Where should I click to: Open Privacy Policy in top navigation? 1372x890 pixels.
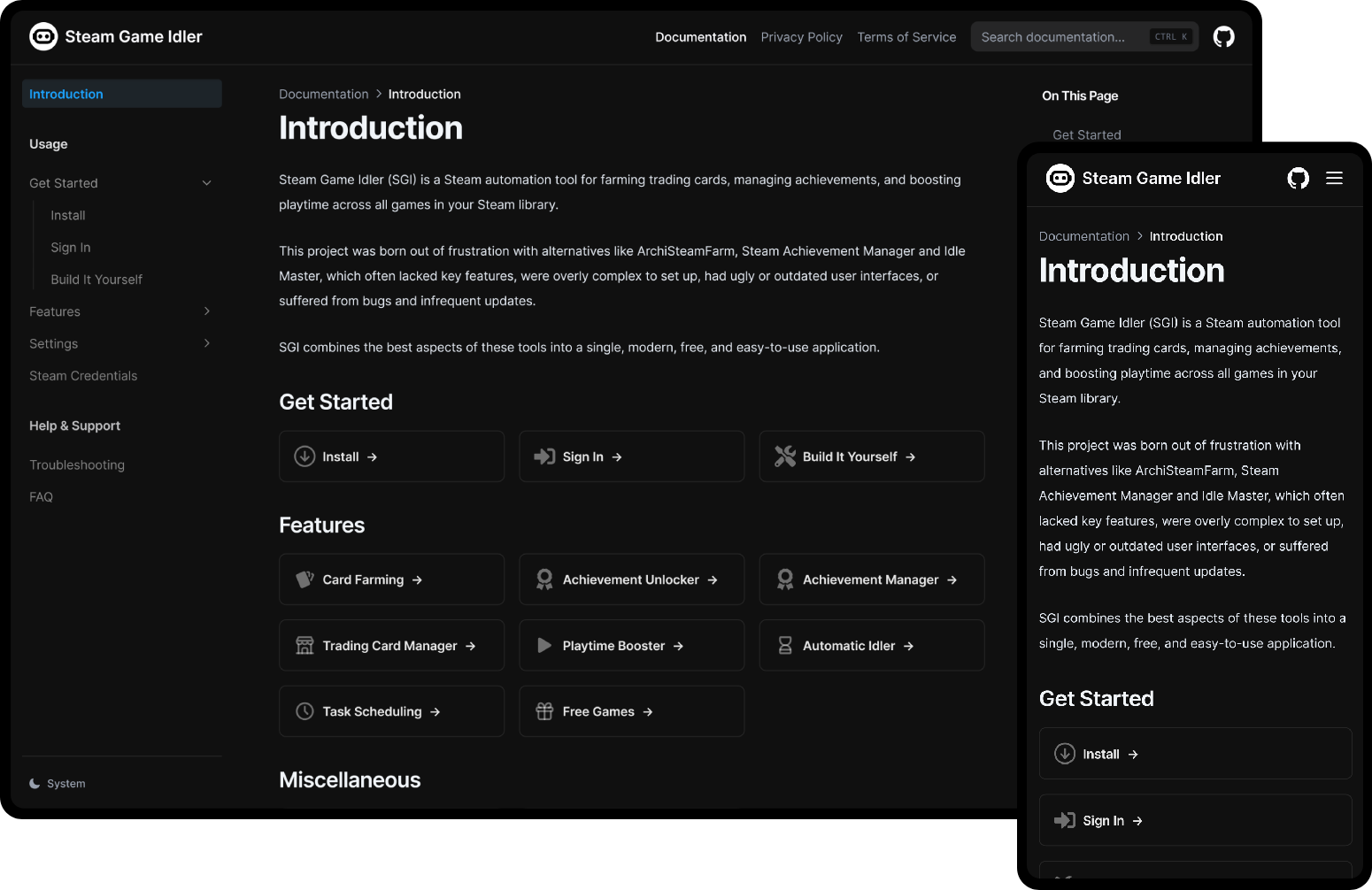(801, 37)
